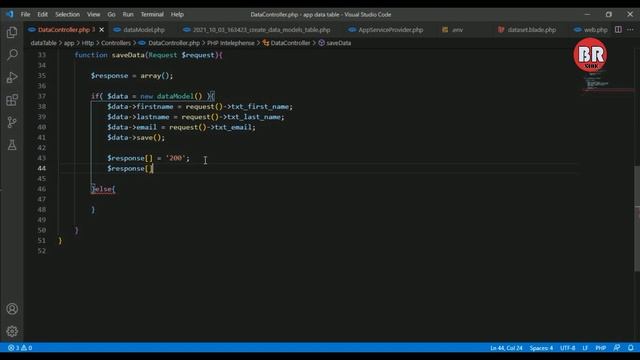
Task: Open the Accounts menu icon
Action: click(12, 309)
